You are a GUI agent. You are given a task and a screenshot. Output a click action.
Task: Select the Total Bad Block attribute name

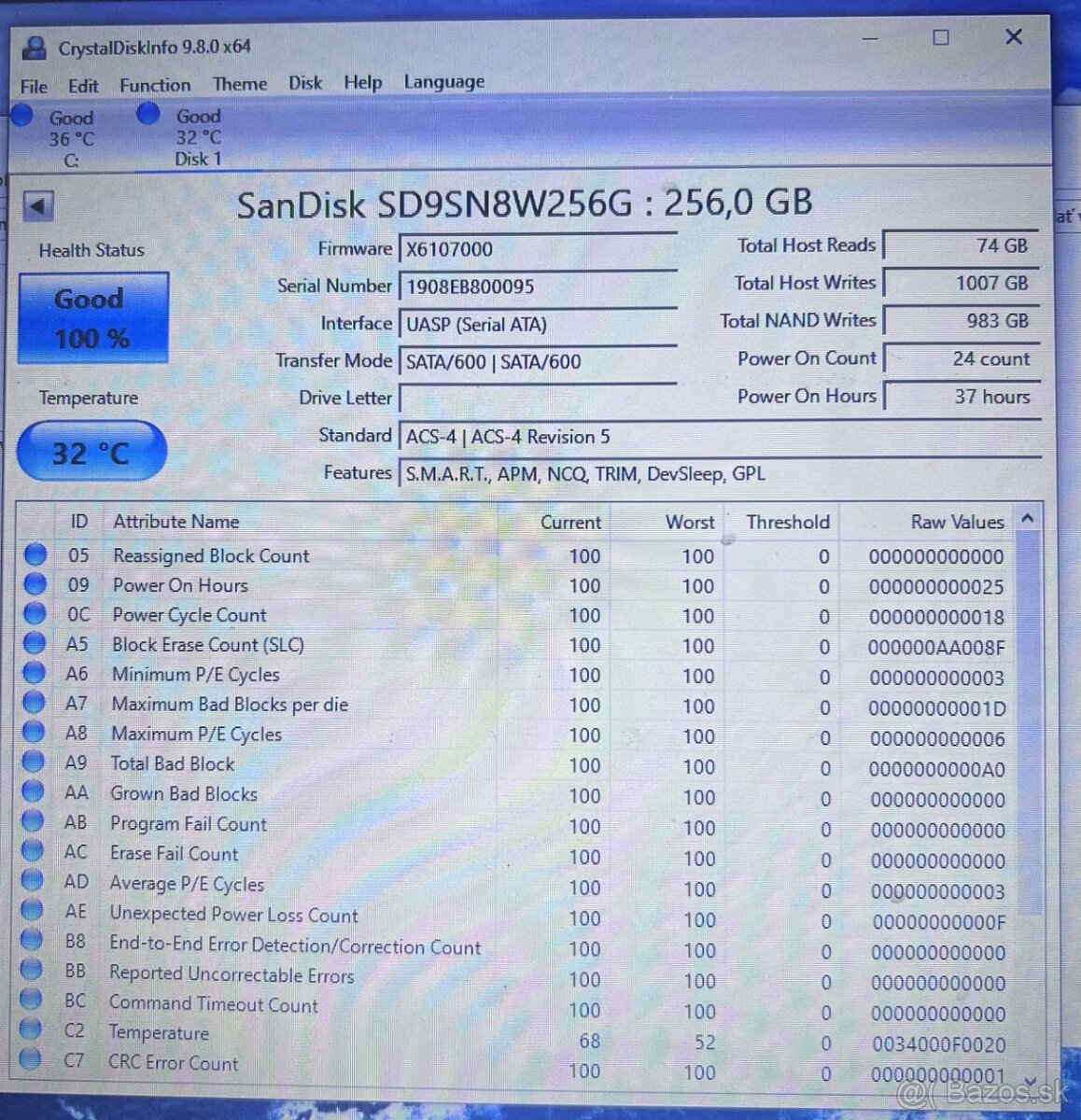(173, 763)
